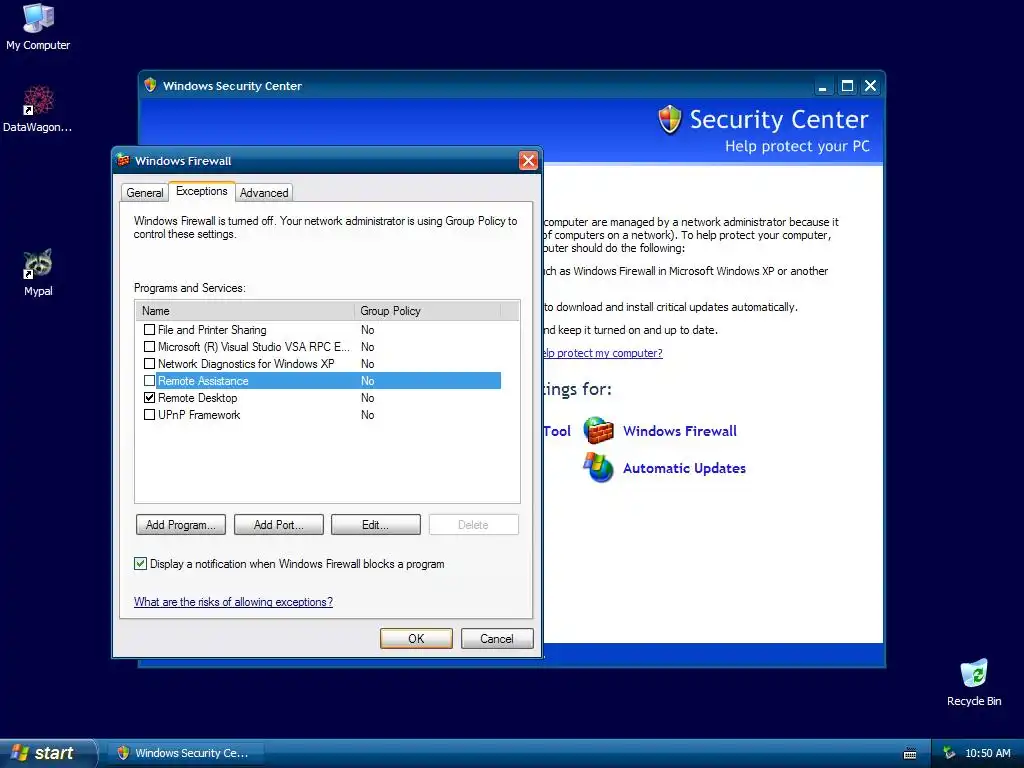
Task: Click the protect my computer help link
Action: [603, 353]
